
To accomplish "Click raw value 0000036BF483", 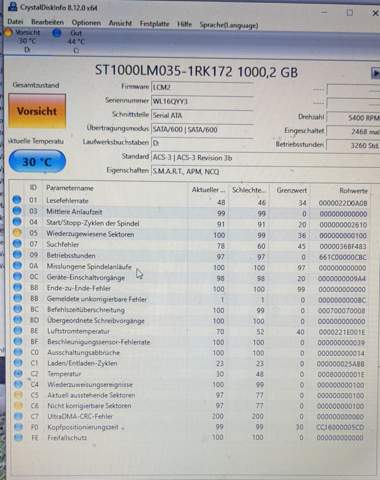I will pos(343,246).
